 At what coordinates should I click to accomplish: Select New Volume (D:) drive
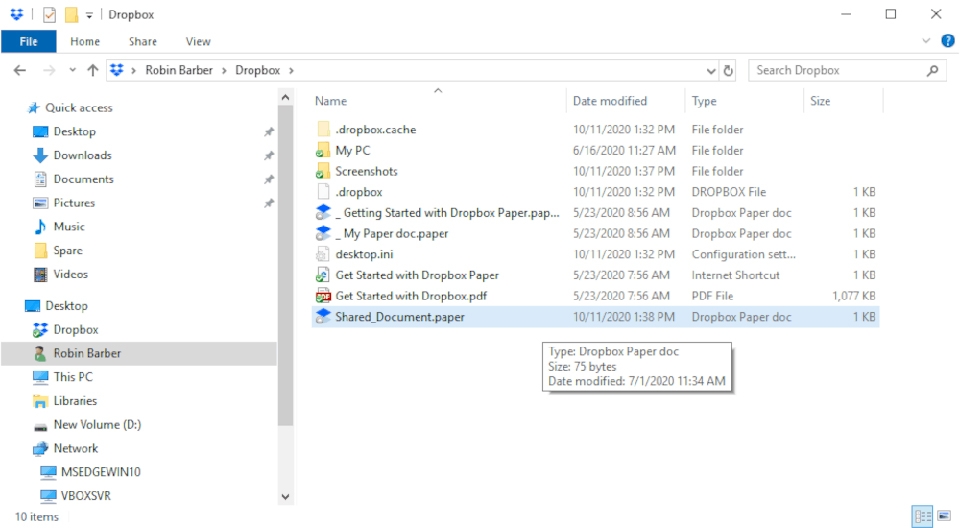click(x=97, y=424)
